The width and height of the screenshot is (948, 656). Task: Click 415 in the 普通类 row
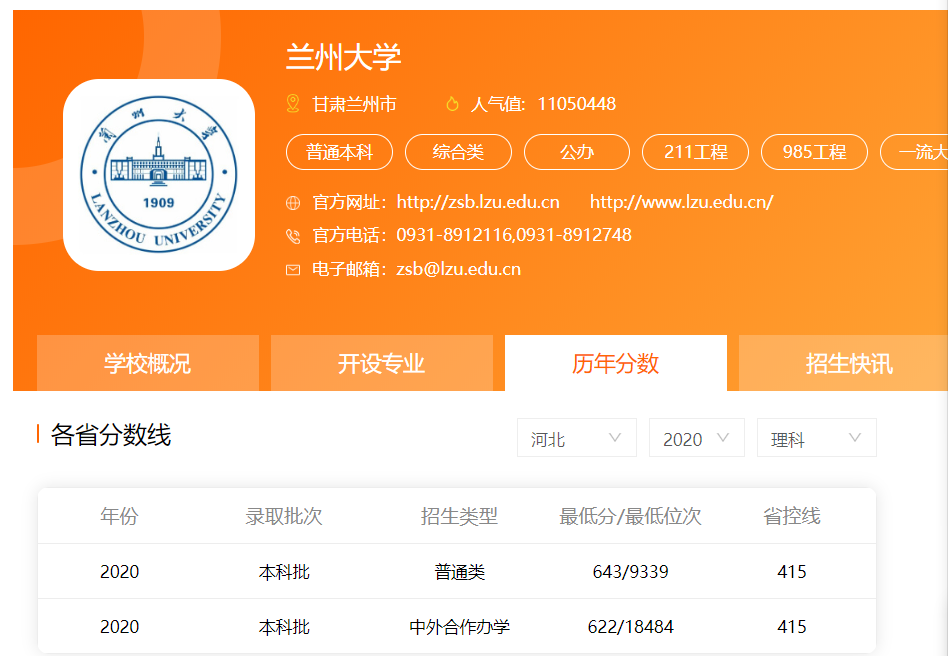[791, 572]
